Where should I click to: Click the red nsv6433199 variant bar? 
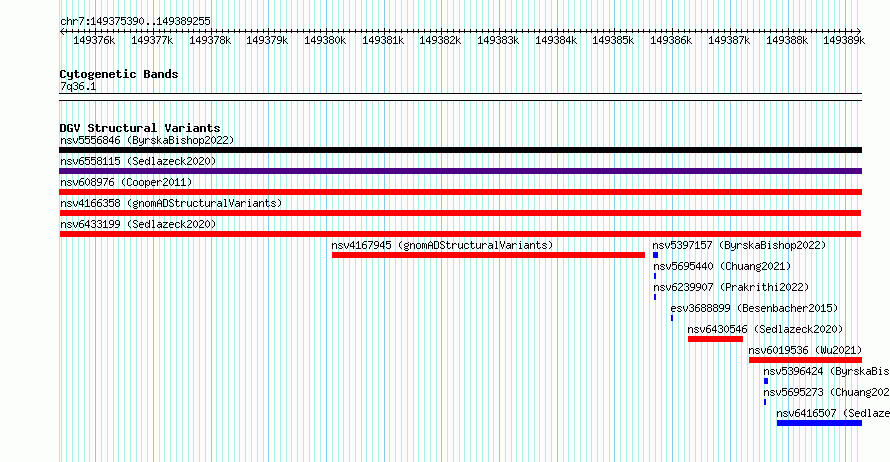(x=460, y=234)
